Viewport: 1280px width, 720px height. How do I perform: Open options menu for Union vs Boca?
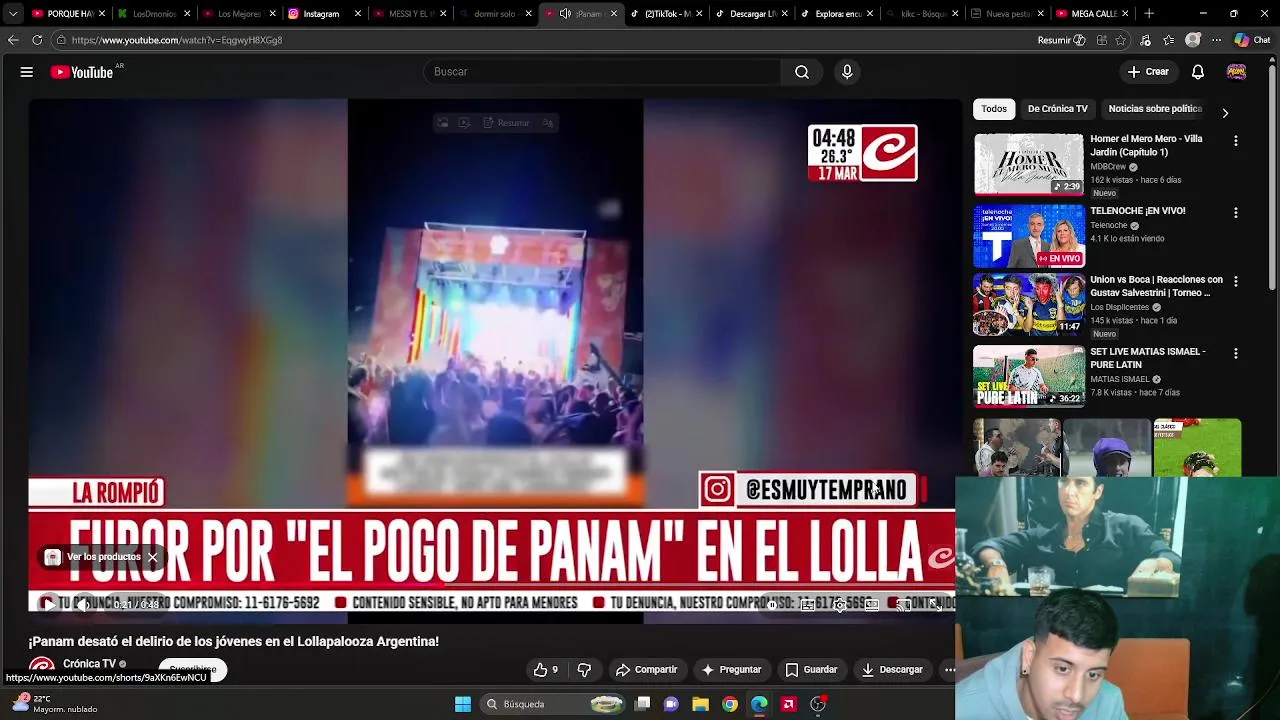[x=1236, y=282]
